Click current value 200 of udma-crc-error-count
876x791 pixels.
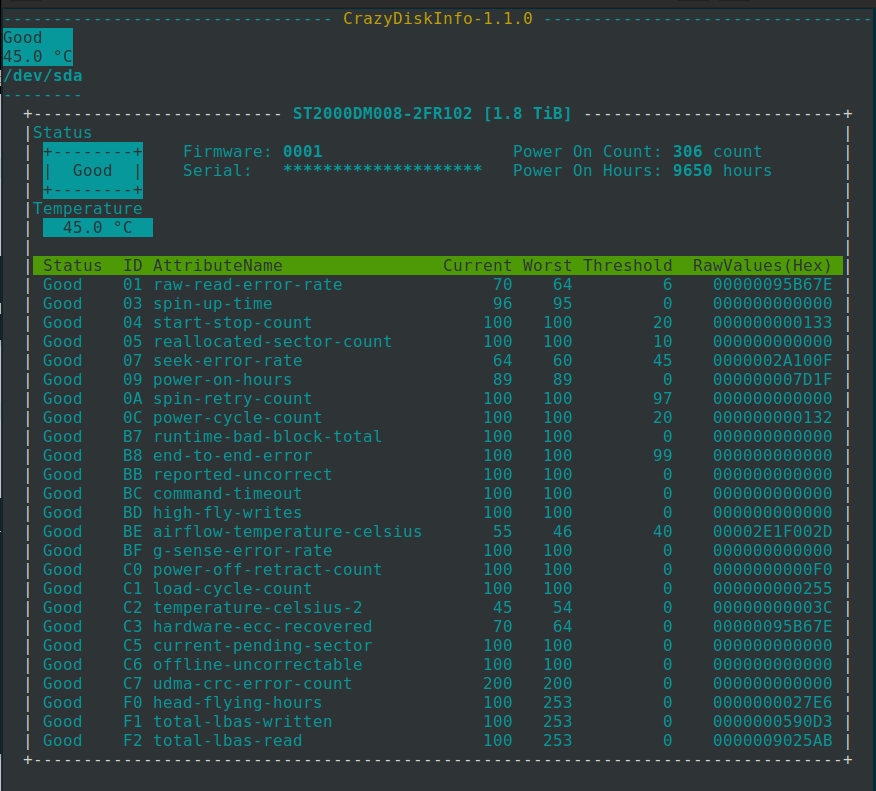pos(497,683)
